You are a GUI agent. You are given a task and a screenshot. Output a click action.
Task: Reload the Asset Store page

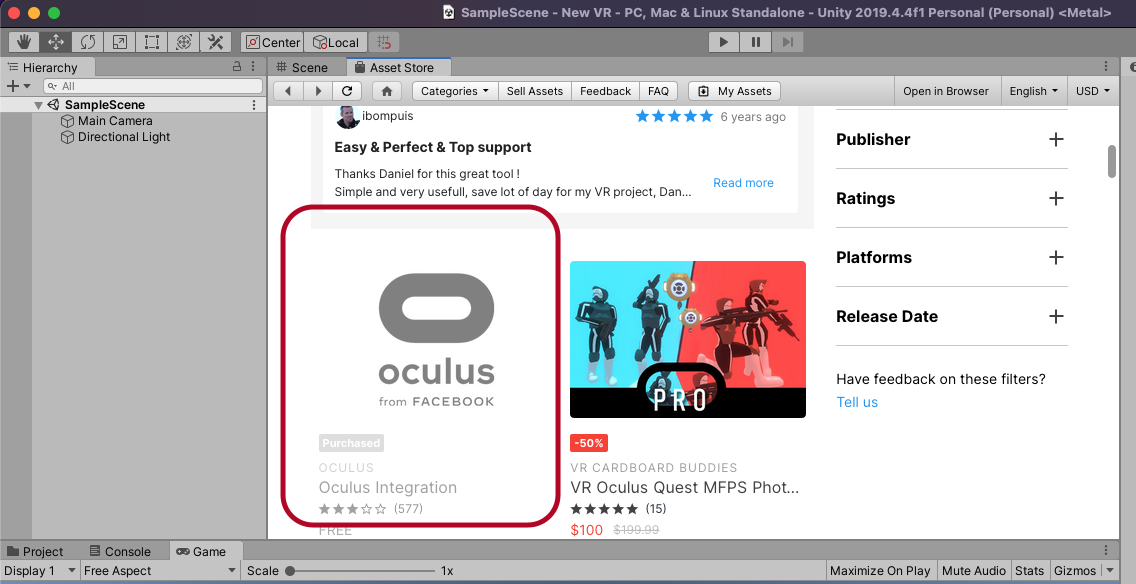point(347,91)
